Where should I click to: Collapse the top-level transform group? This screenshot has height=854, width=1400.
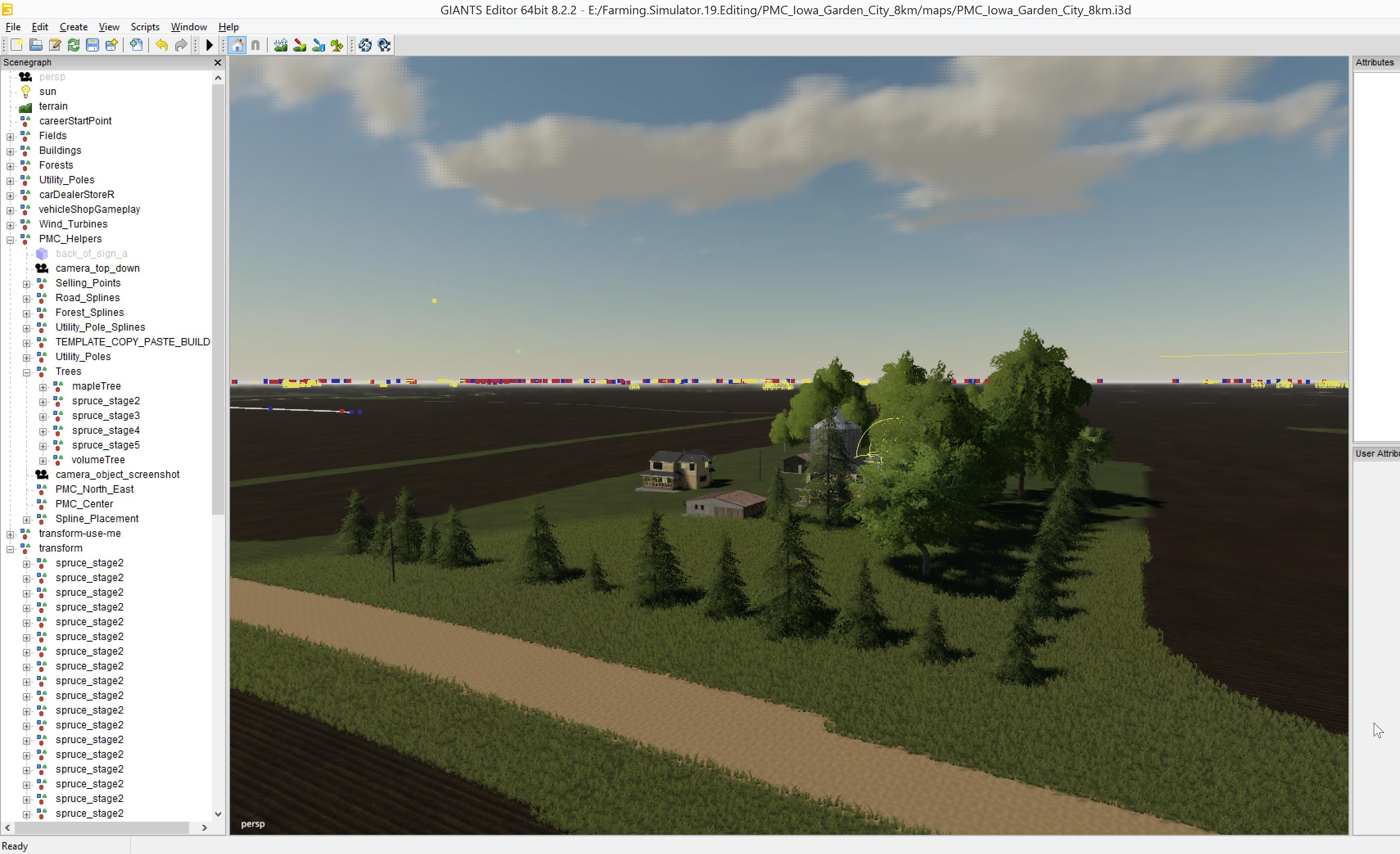point(10,549)
